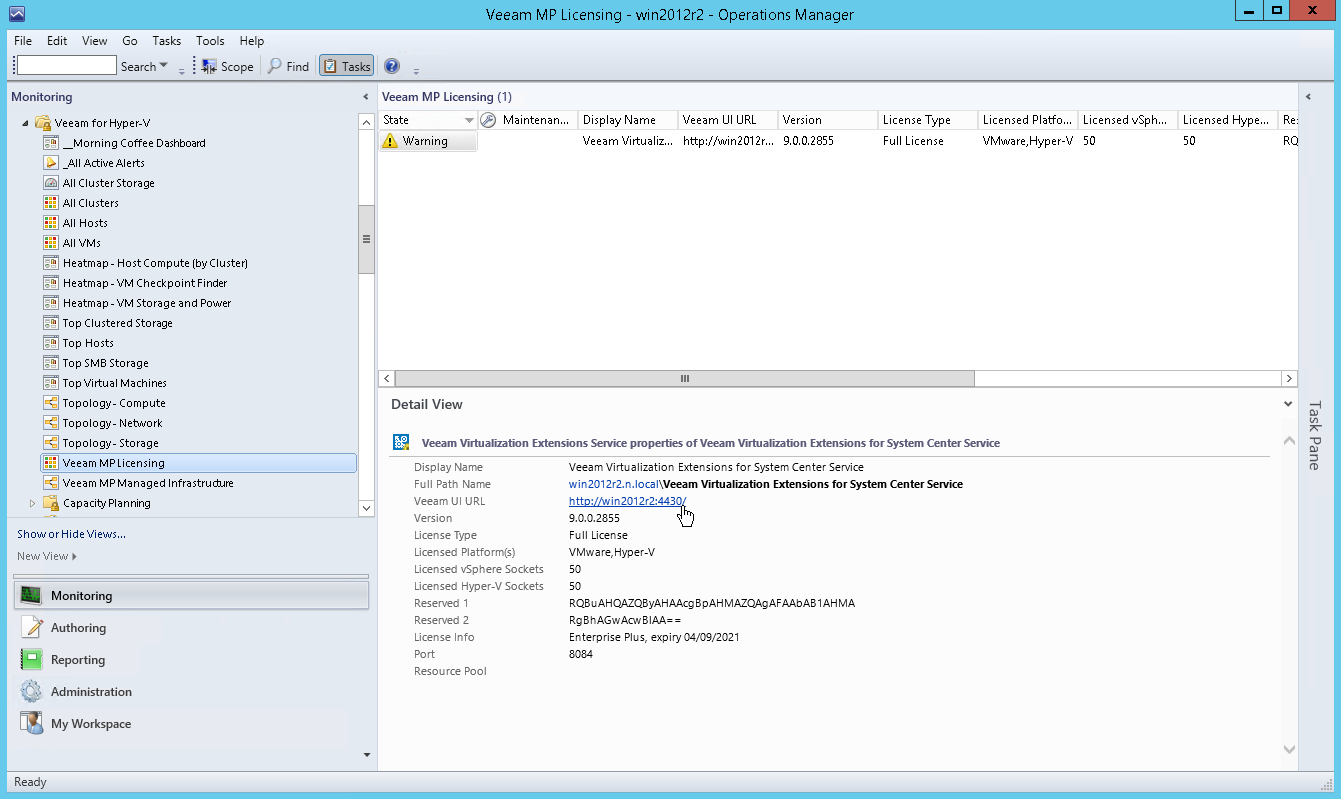1341x799 pixels.
Task: Open the New View submenu
Action: point(47,556)
